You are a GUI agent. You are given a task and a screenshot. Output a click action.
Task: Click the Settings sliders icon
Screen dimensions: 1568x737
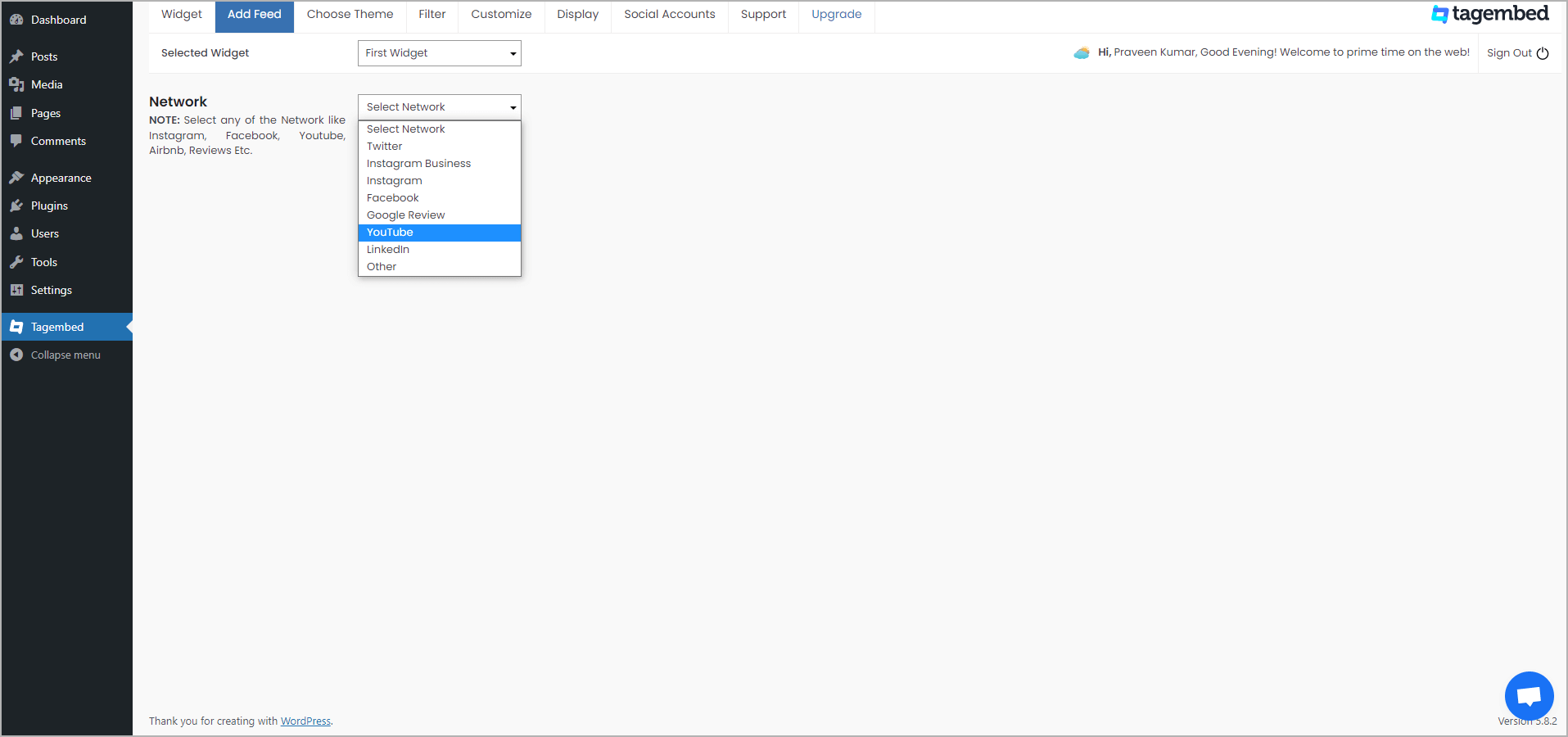pyautogui.click(x=16, y=290)
